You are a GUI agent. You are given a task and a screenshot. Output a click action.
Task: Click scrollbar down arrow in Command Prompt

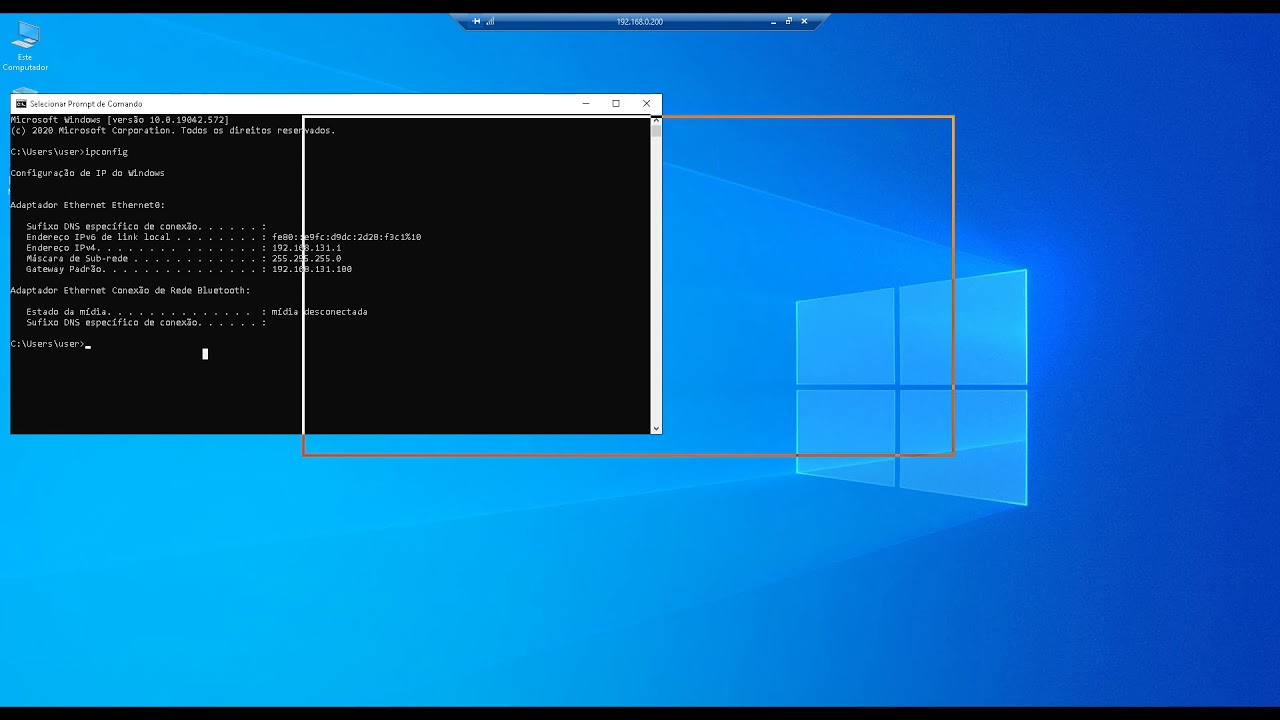656,428
